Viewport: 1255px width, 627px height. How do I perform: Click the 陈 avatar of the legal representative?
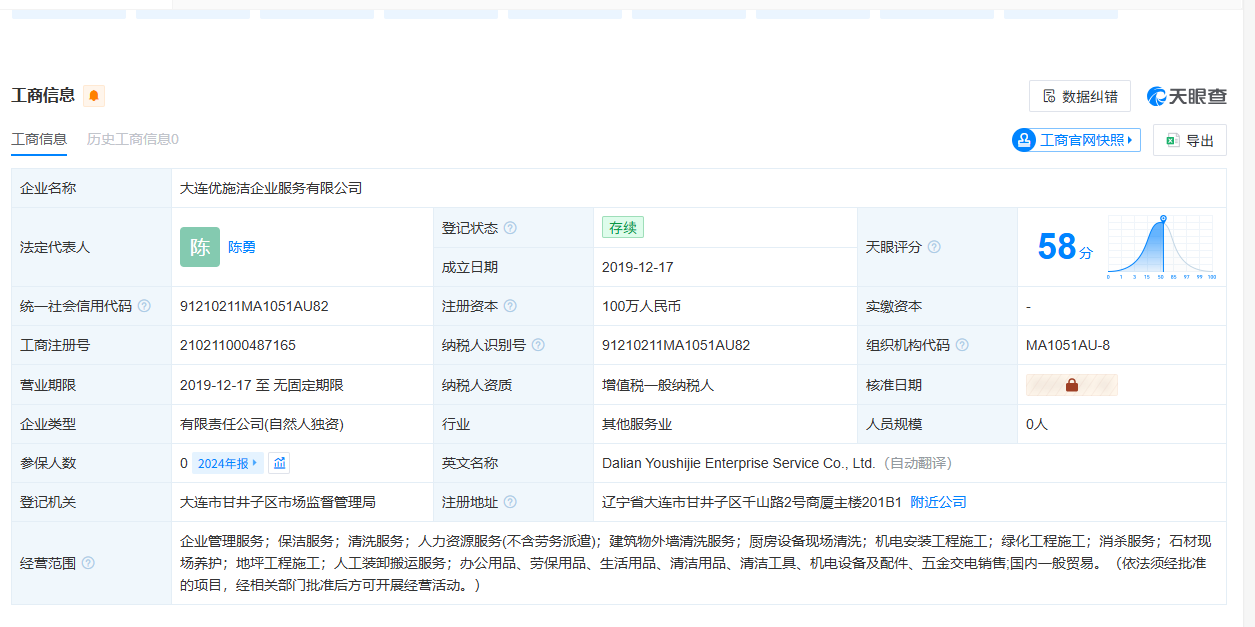tap(200, 247)
